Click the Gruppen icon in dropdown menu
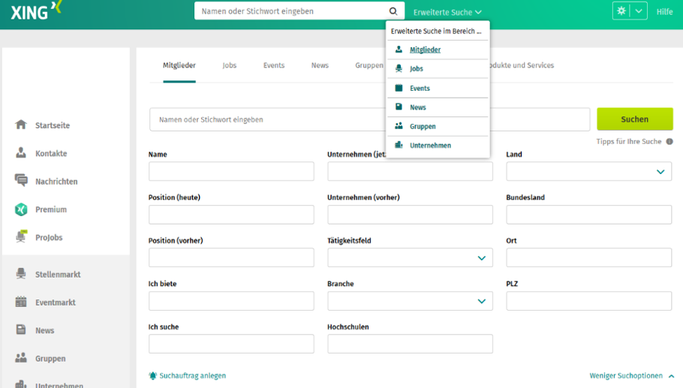This screenshot has height=388, width=683. coord(399,126)
